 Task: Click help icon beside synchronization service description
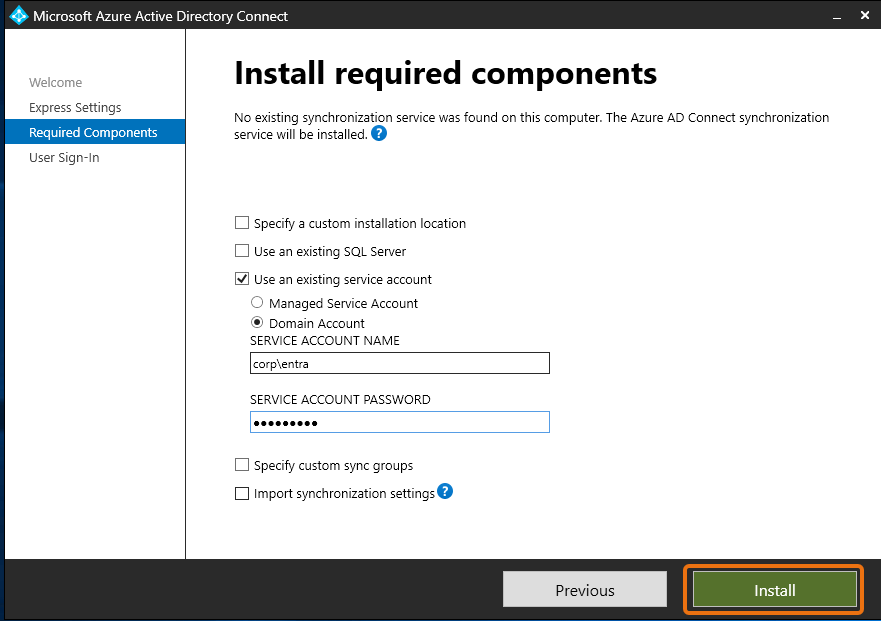click(379, 133)
